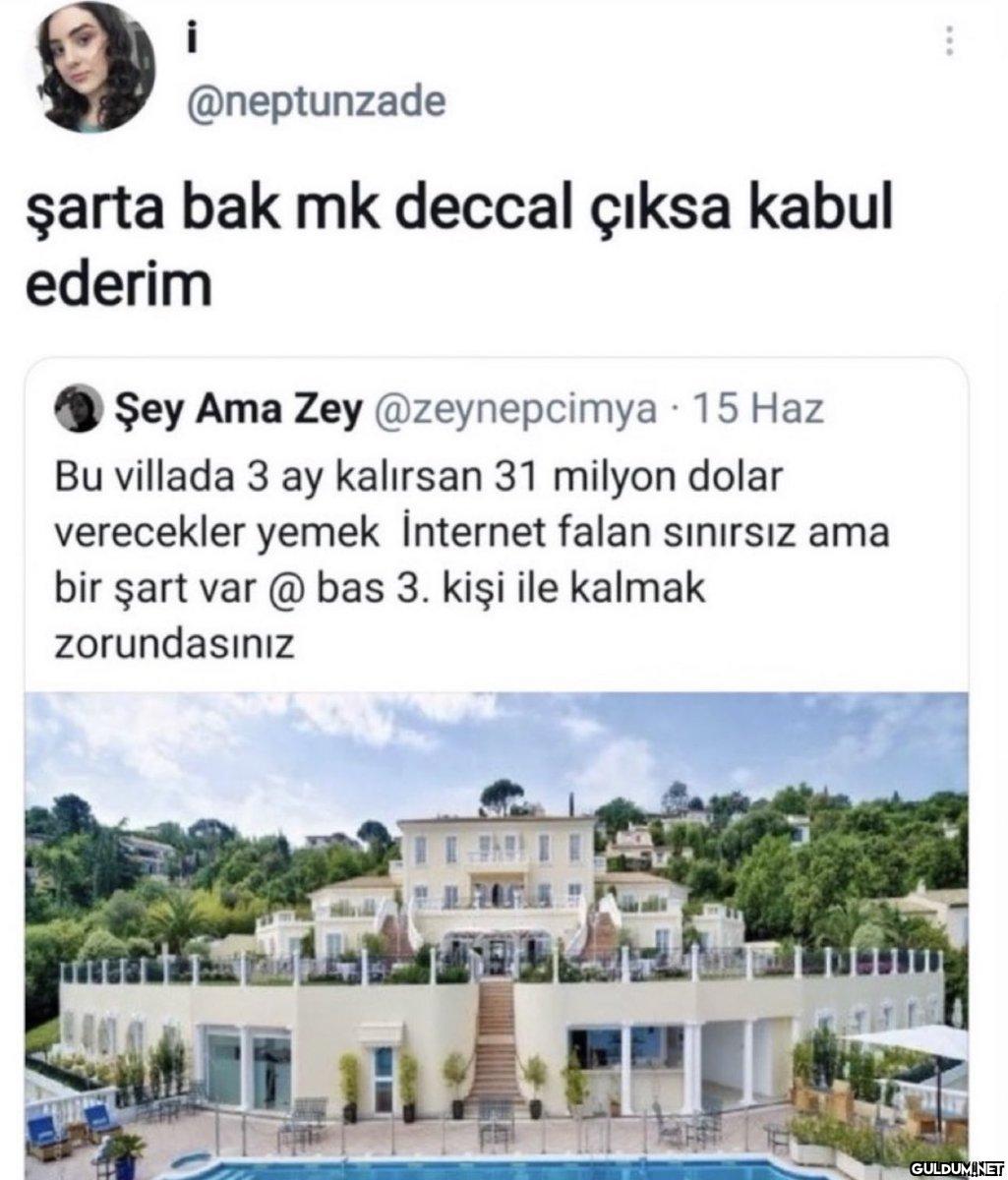Open the three-dot more options menu
1008x1180 pixels.
click(949, 40)
